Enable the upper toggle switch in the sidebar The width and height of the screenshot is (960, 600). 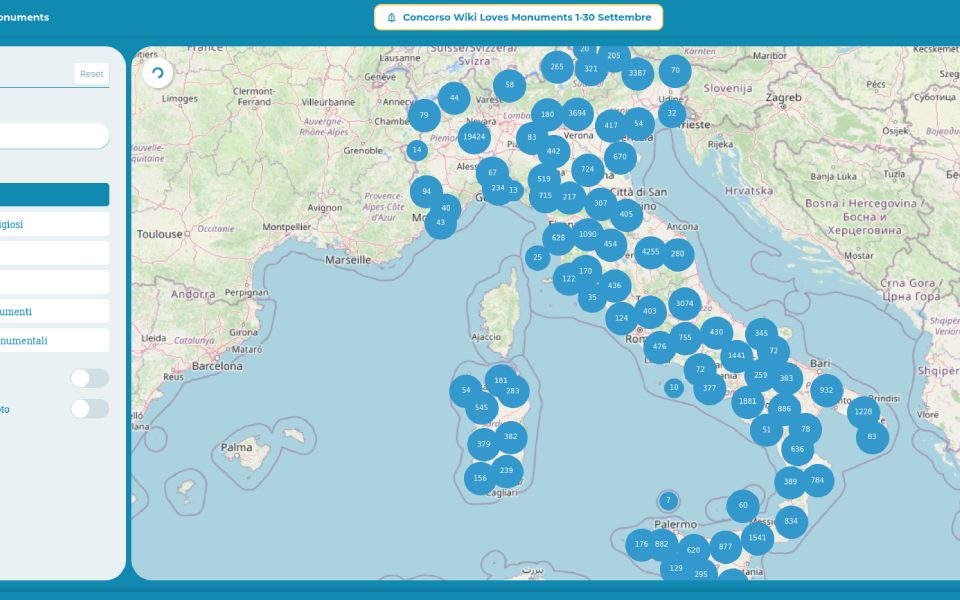(x=89, y=378)
